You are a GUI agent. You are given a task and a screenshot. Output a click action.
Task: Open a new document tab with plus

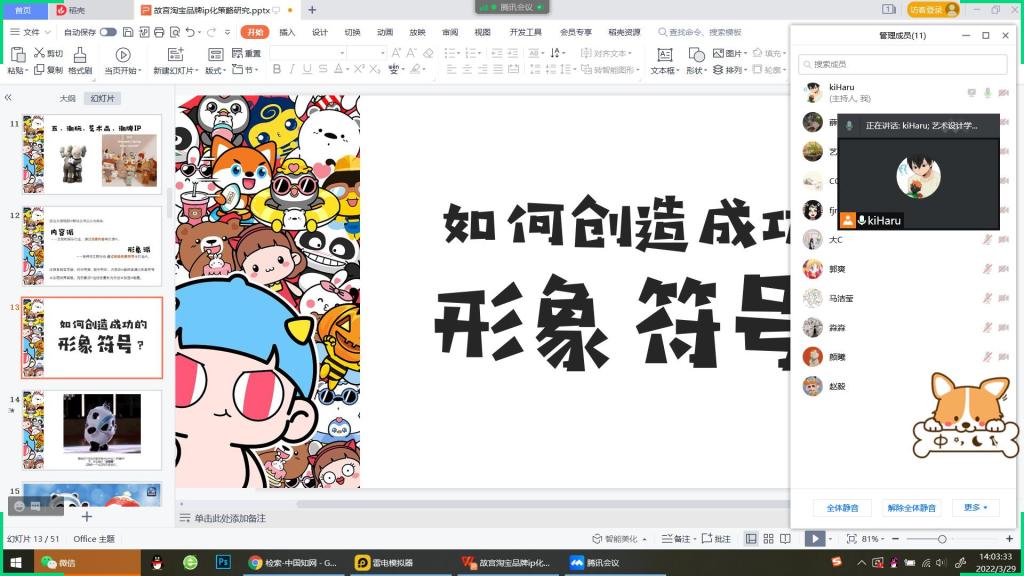pyautogui.click(x=312, y=10)
